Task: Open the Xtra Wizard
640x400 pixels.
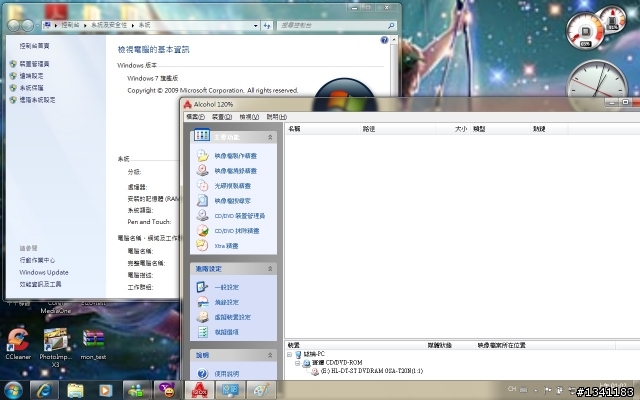Action: pos(226,246)
